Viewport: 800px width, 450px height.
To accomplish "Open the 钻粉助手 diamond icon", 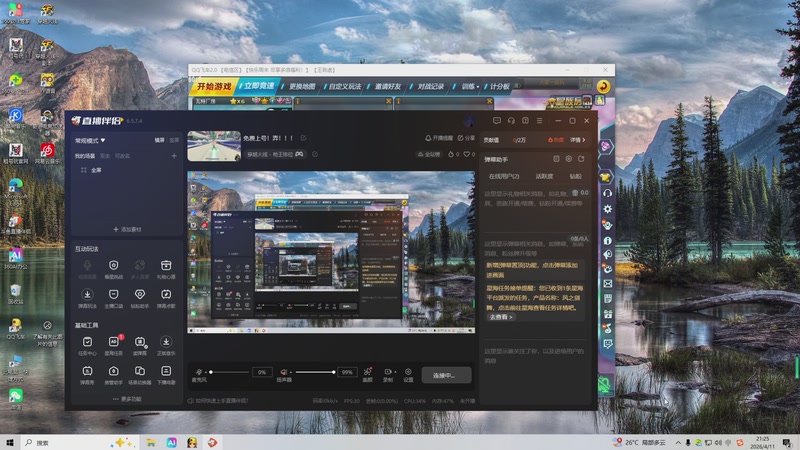I will (x=140, y=294).
